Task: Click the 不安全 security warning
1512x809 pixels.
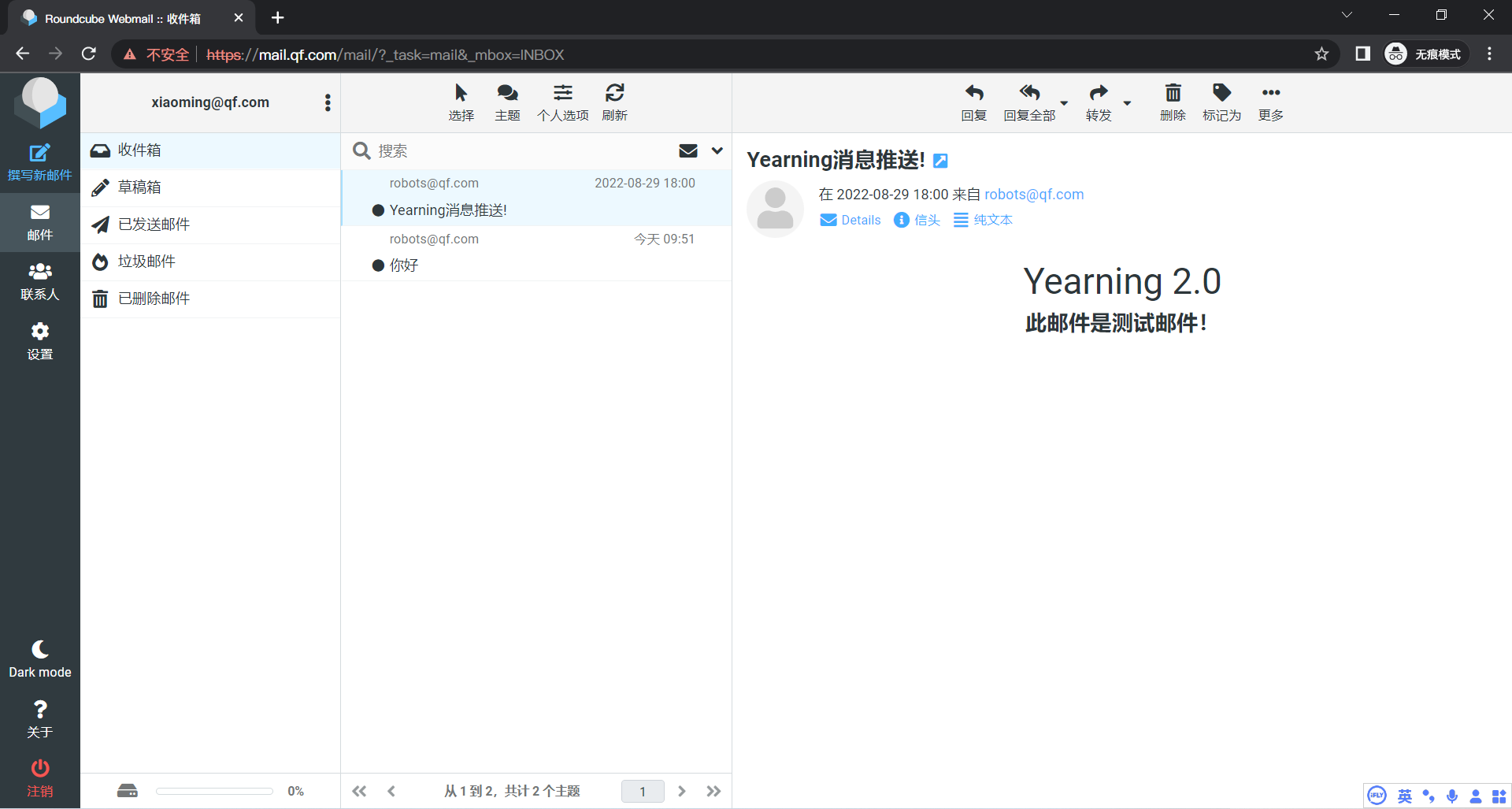Action: (x=156, y=54)
